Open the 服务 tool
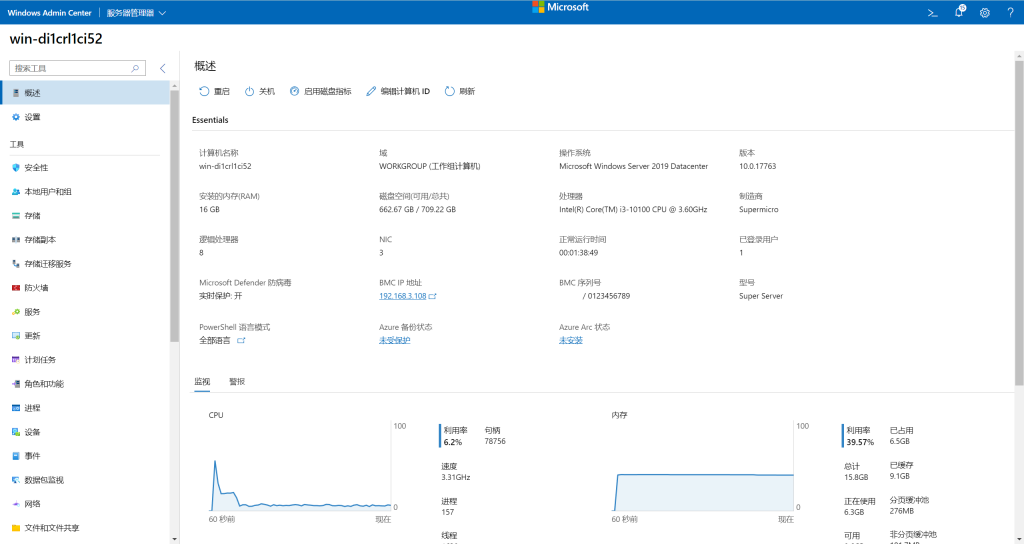Screen dimensions: 1024x544 pyautogui.click(x=85, y=312)
